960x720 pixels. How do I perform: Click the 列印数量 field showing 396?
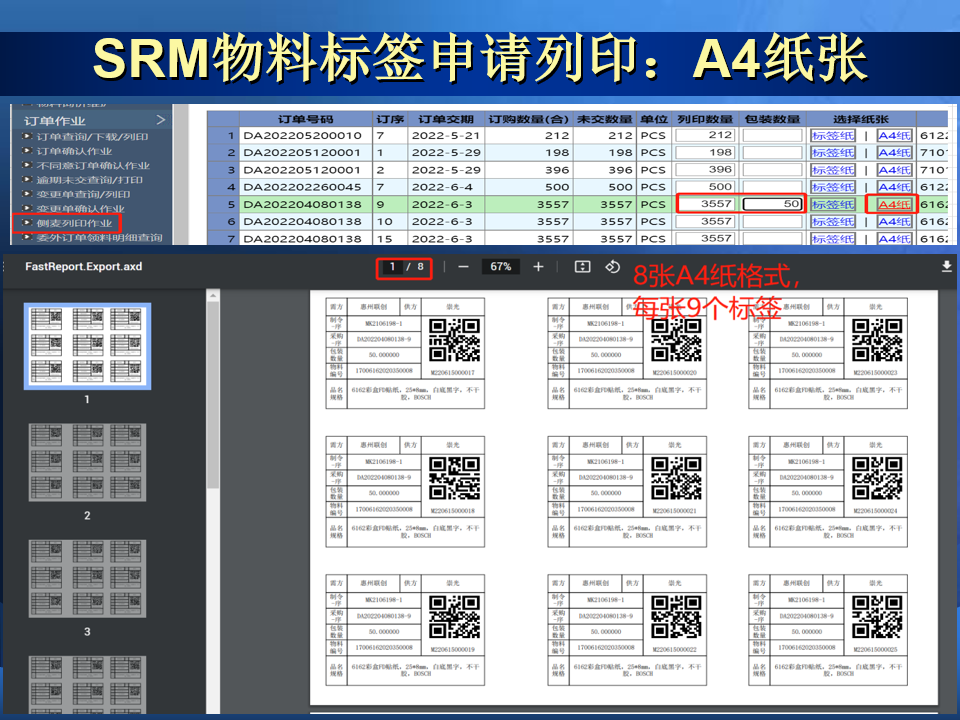705,170
